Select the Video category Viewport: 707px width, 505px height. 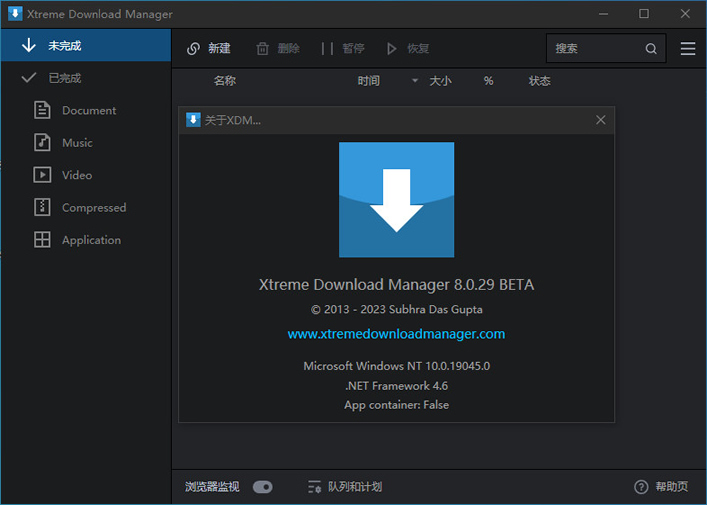86,175
